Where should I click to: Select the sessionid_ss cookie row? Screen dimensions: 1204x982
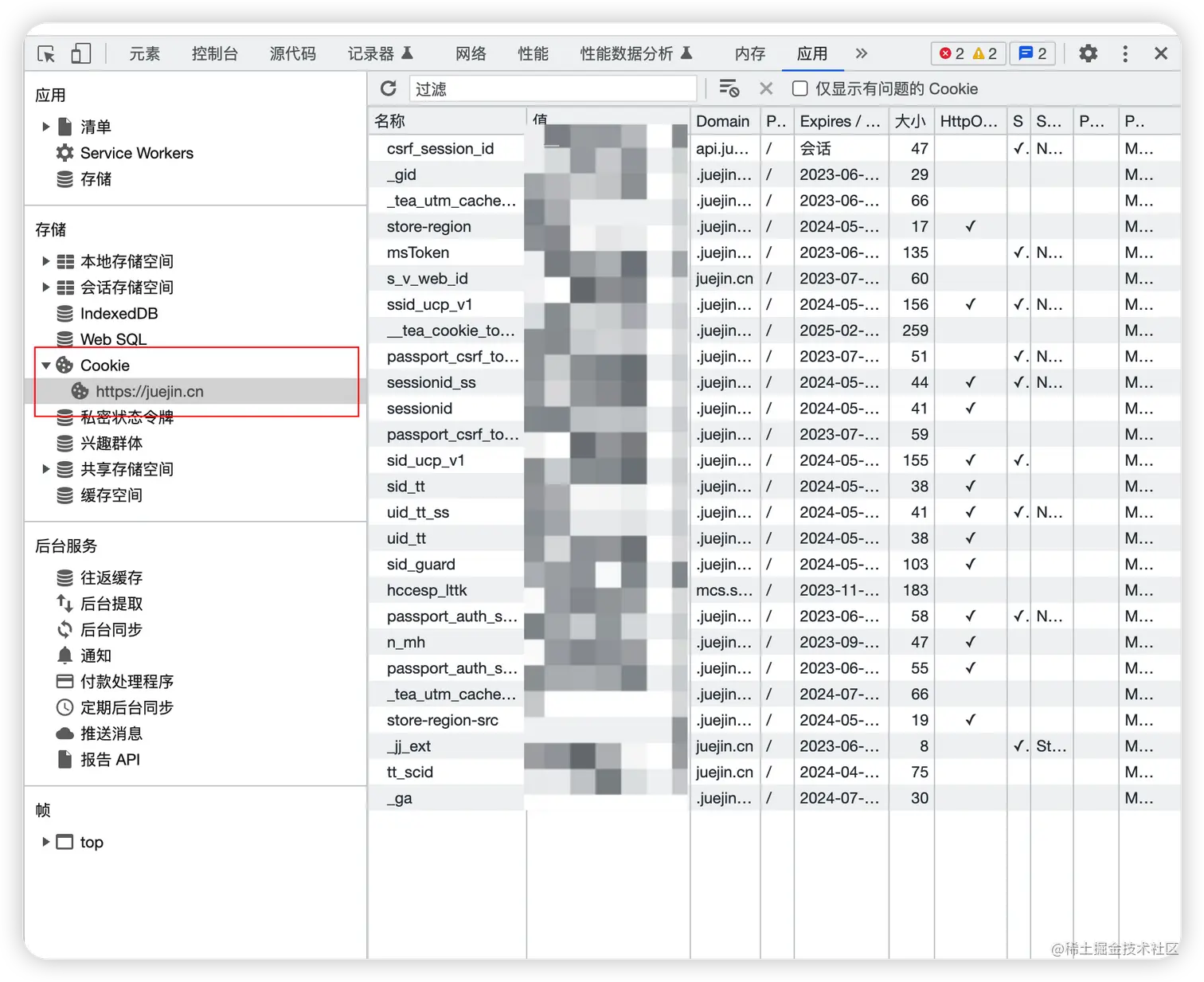coord(774,382)
